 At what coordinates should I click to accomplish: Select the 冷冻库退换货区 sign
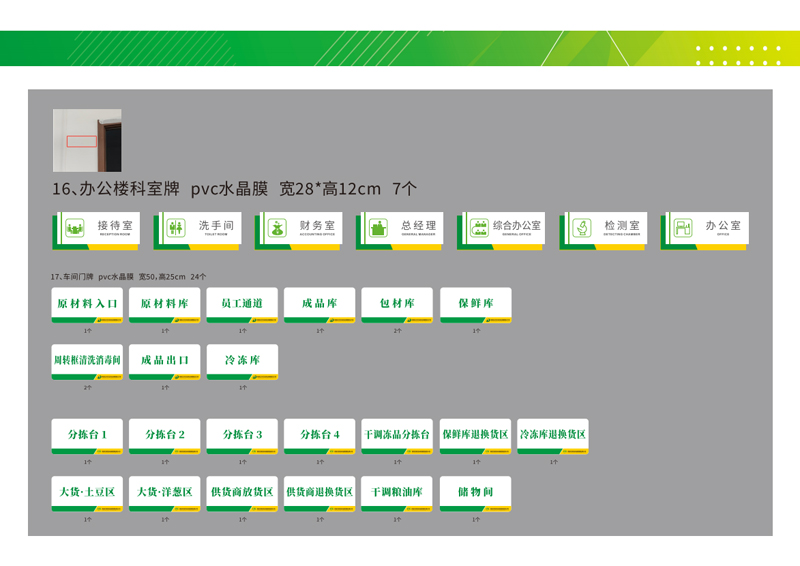553,436
